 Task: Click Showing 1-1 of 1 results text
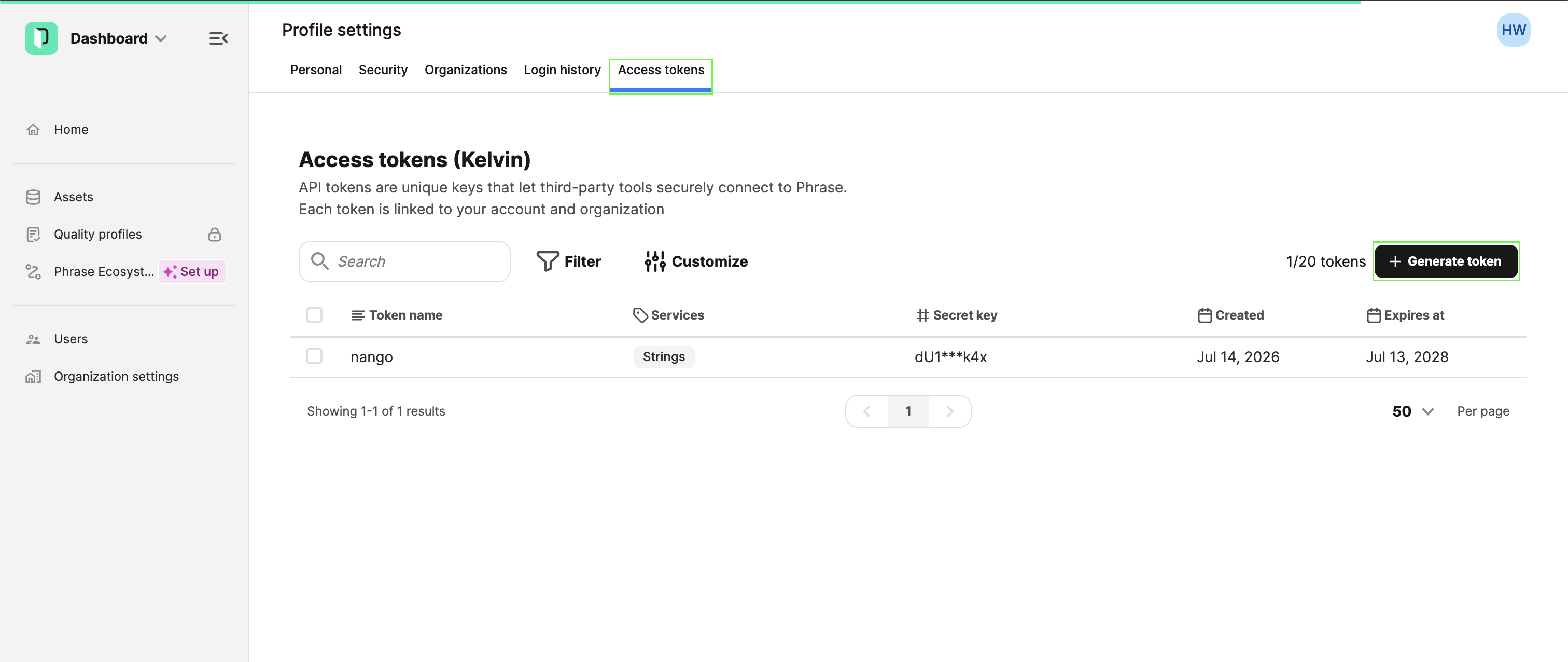[375, 412]
